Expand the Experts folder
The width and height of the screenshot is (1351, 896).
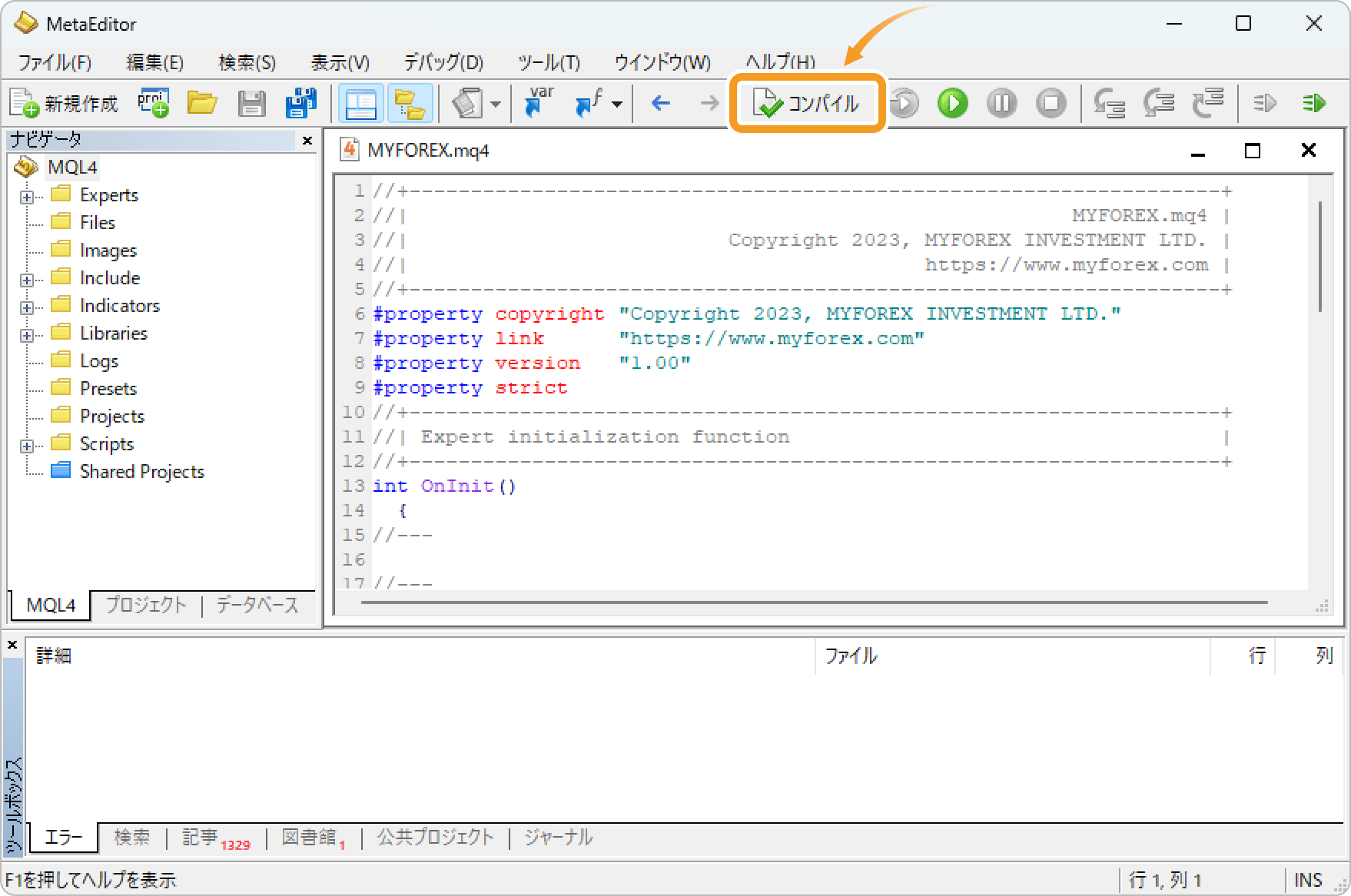coord(27,197)
